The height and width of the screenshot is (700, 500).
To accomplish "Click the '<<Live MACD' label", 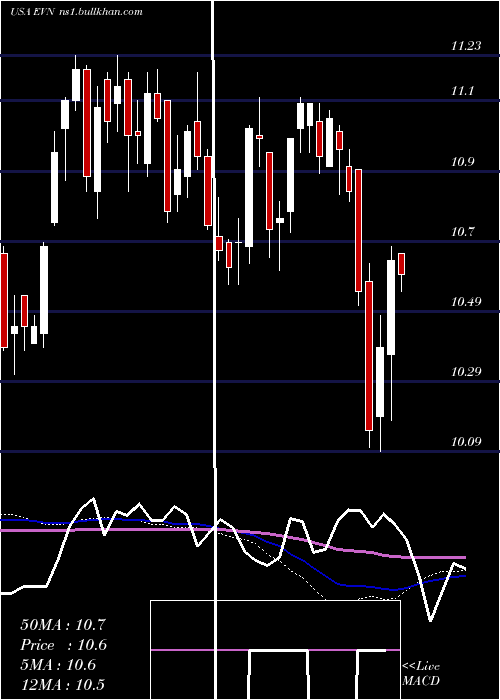I will (x=421, y=674).
